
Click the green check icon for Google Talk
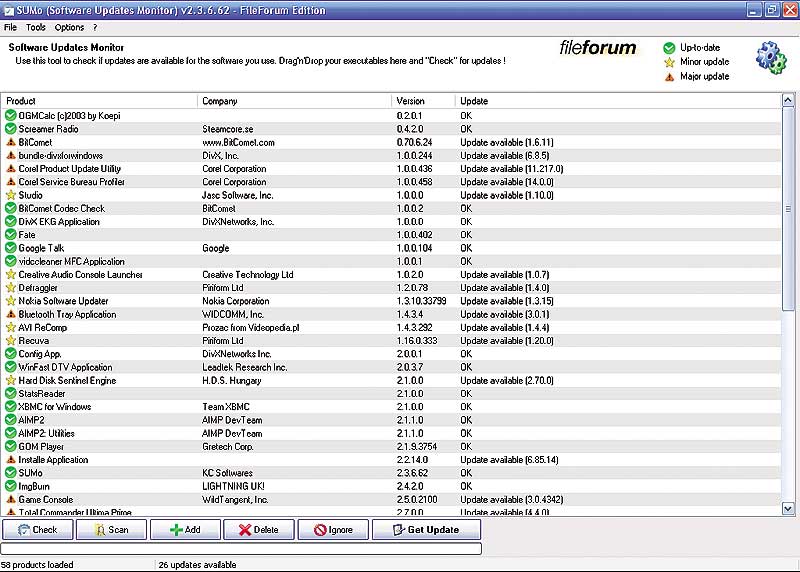click(x=11, y=248)
